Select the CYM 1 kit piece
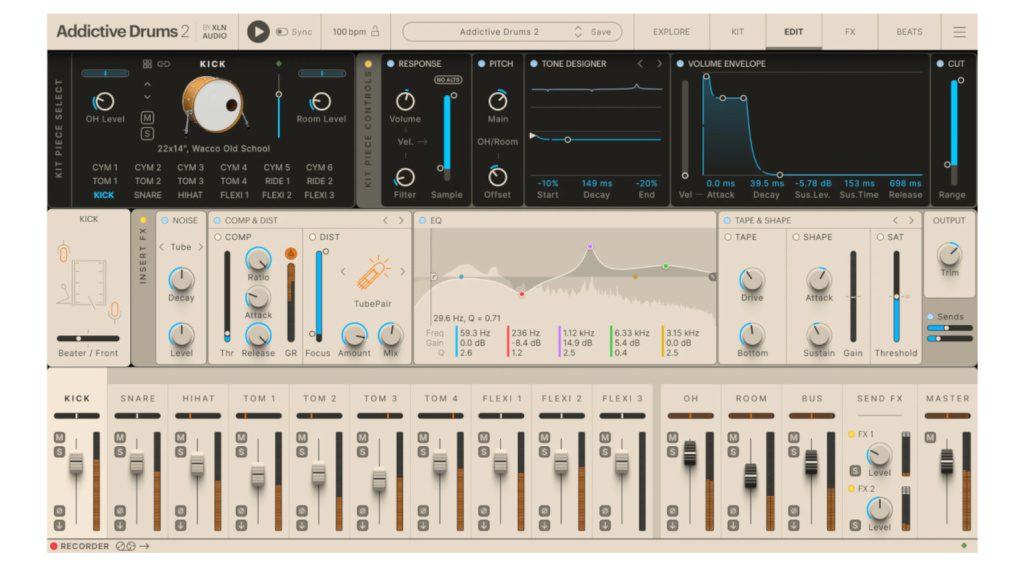1024x565 pixels. tap(104, 167)
